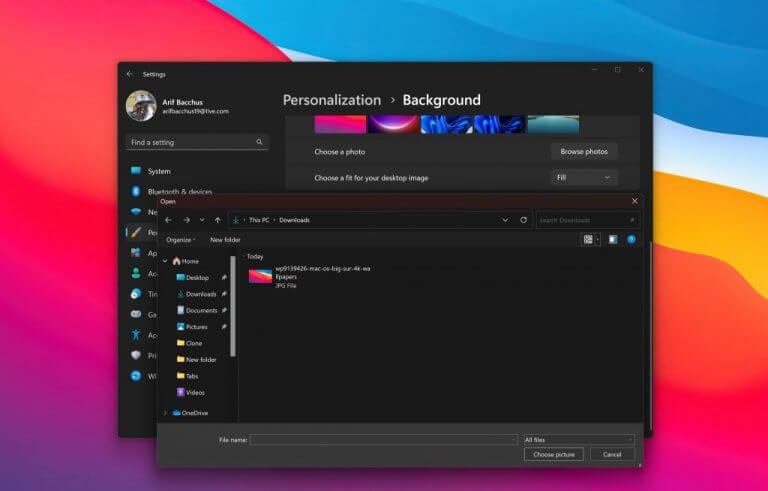
Task: Click the New folder button
Action: pos(225,240)
